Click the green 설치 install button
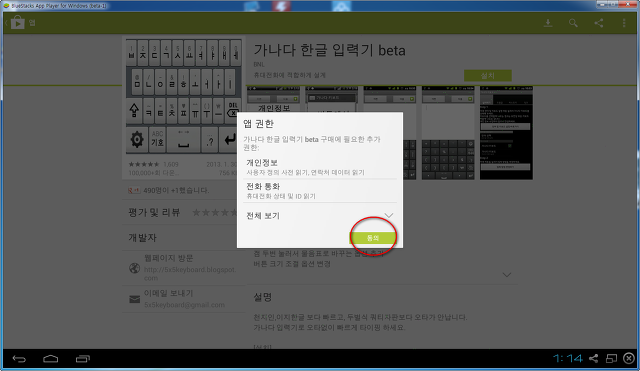Screen dimensions: 640x371 pos(487,76)
